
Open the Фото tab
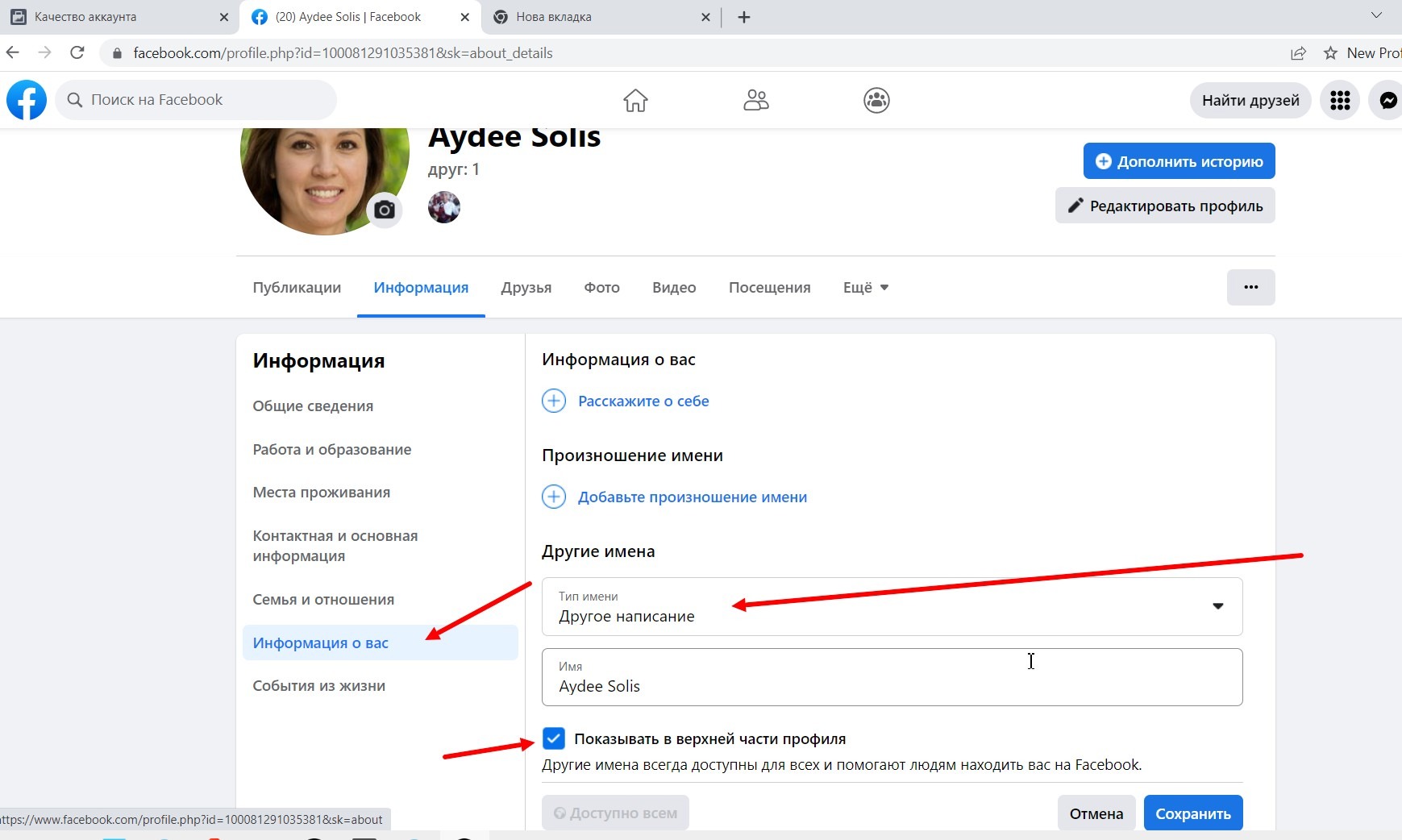[x=602, y=288]
